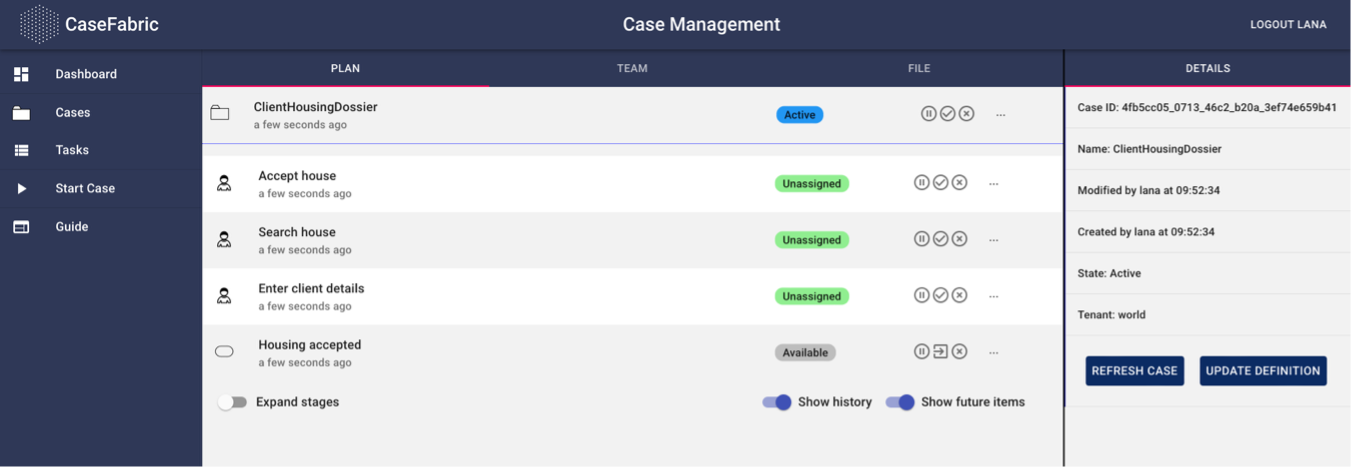Click terminate X icon for Search house
The width and height of the screenshot is (1353, 470).
click(x=959, y=239)
